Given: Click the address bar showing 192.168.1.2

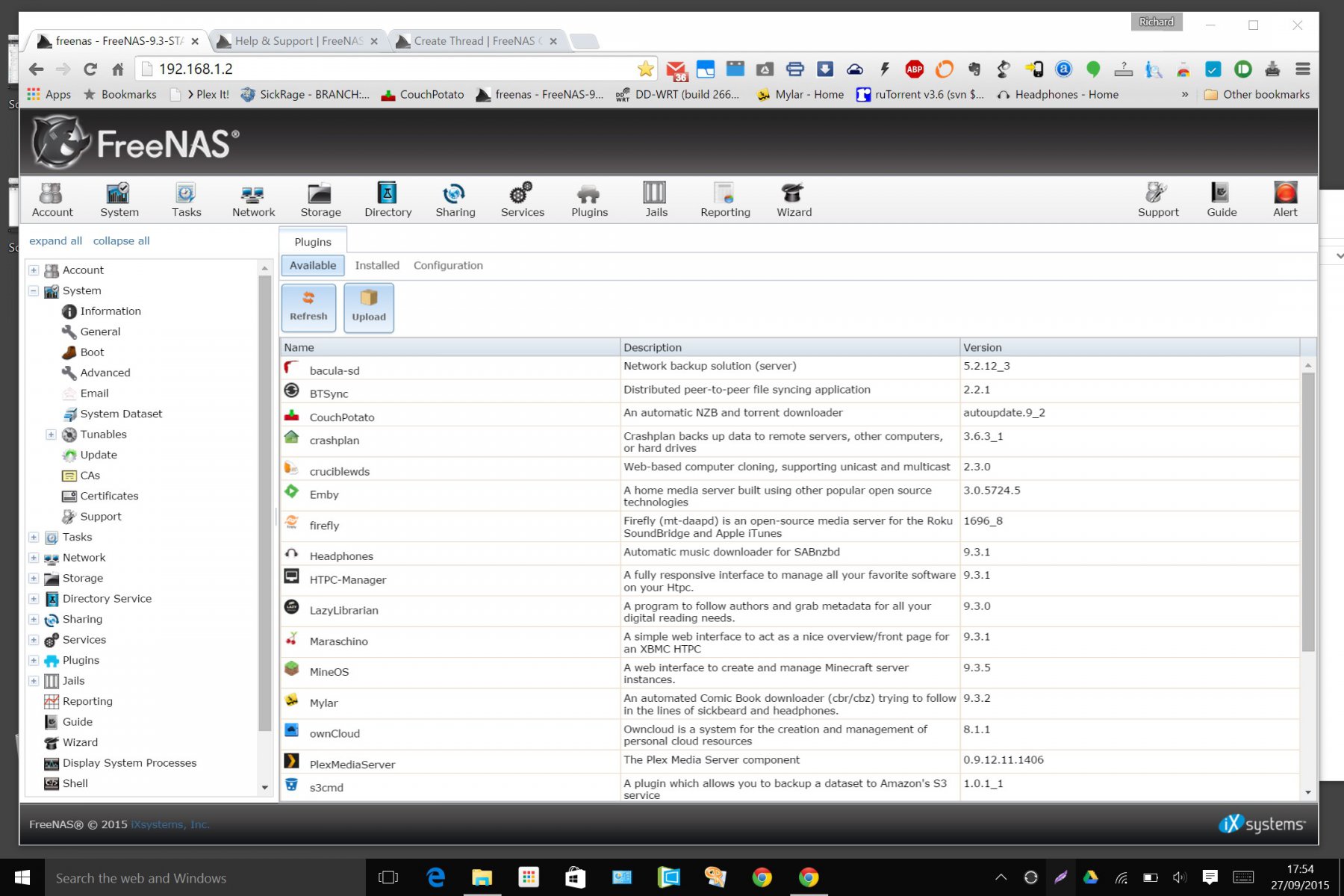Looking at the screenshot, I should pos(394,69).
